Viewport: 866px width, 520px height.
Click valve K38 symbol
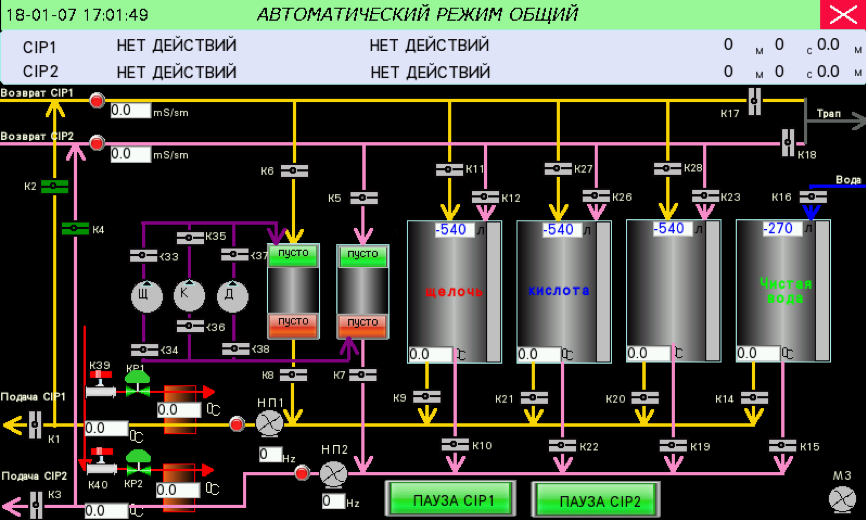coord(236,349)
